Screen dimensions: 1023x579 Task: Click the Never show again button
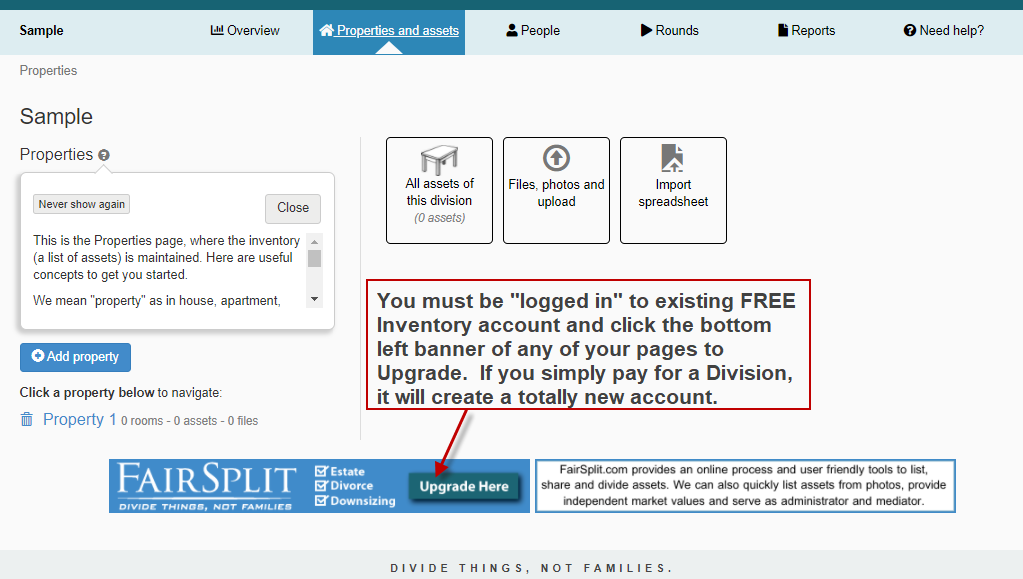(82, 204)
